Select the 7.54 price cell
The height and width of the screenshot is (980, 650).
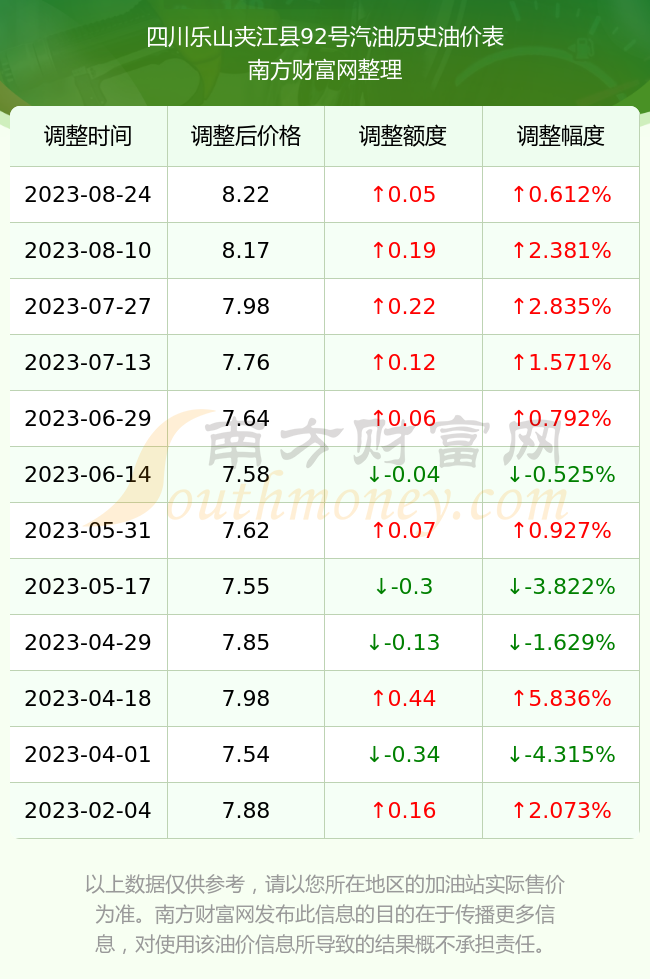coord(246,754)
